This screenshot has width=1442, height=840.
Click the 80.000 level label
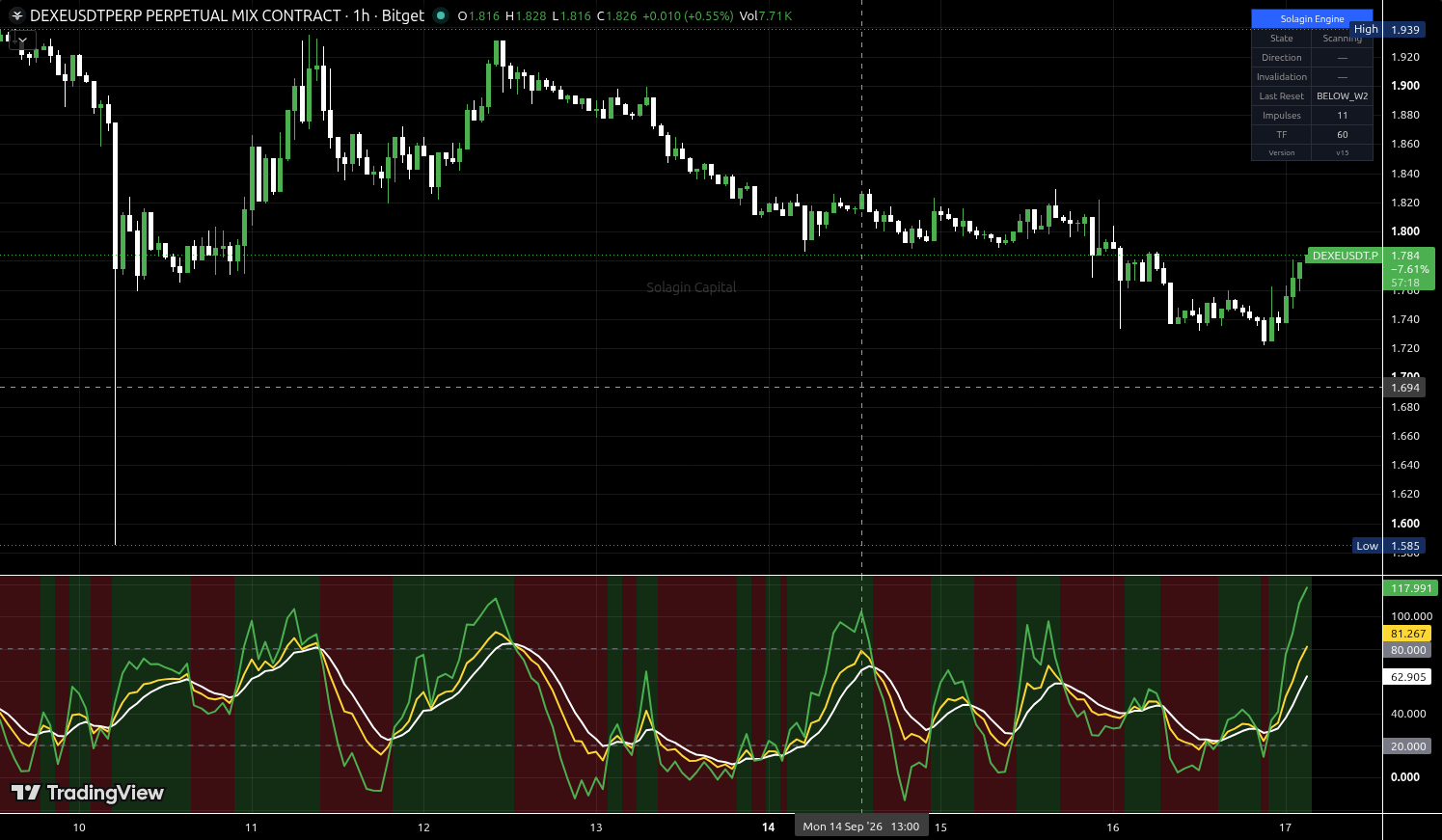tap(1408, 650)
